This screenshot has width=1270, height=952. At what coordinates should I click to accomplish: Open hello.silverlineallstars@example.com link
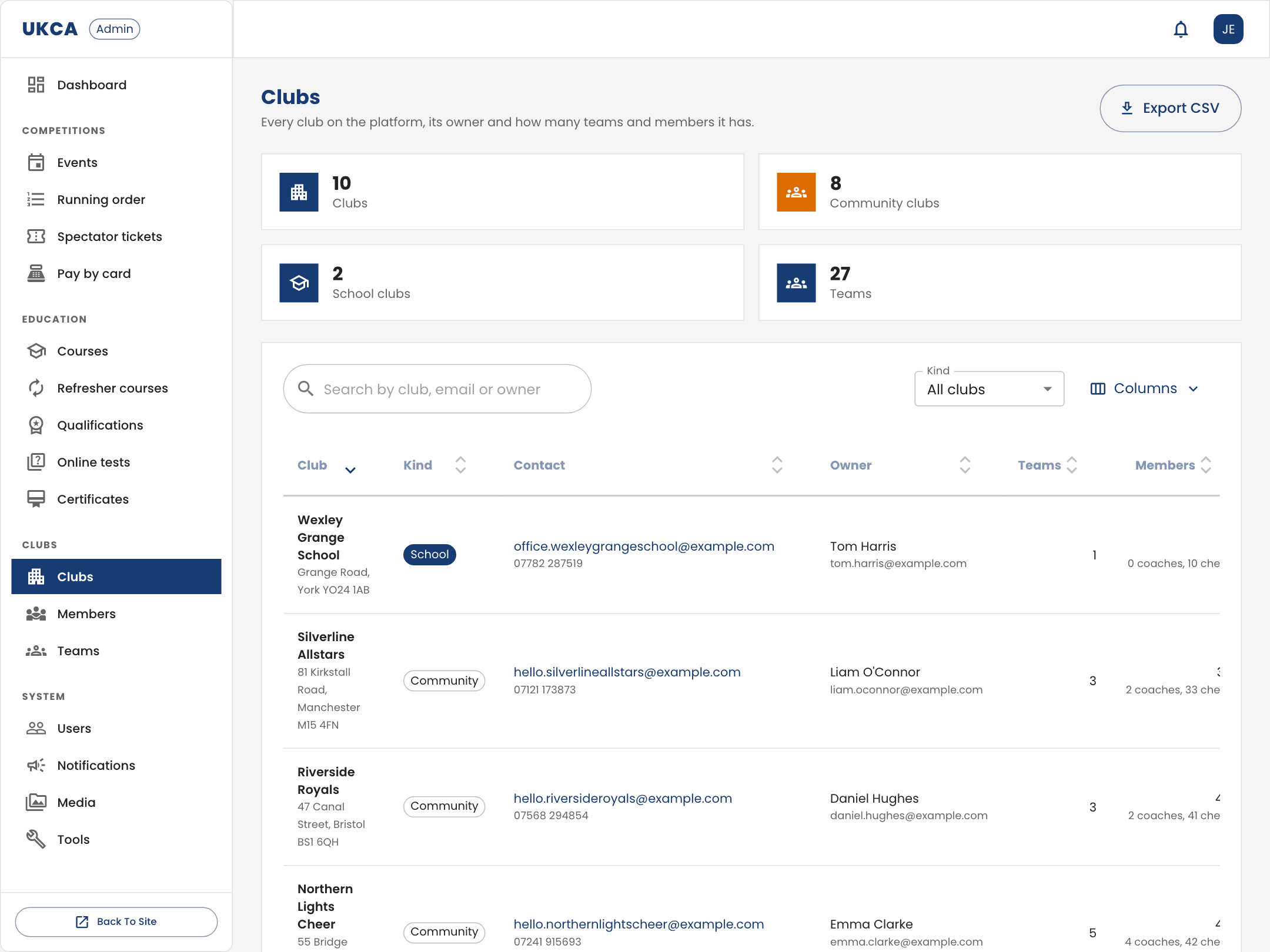click(627, 672)
